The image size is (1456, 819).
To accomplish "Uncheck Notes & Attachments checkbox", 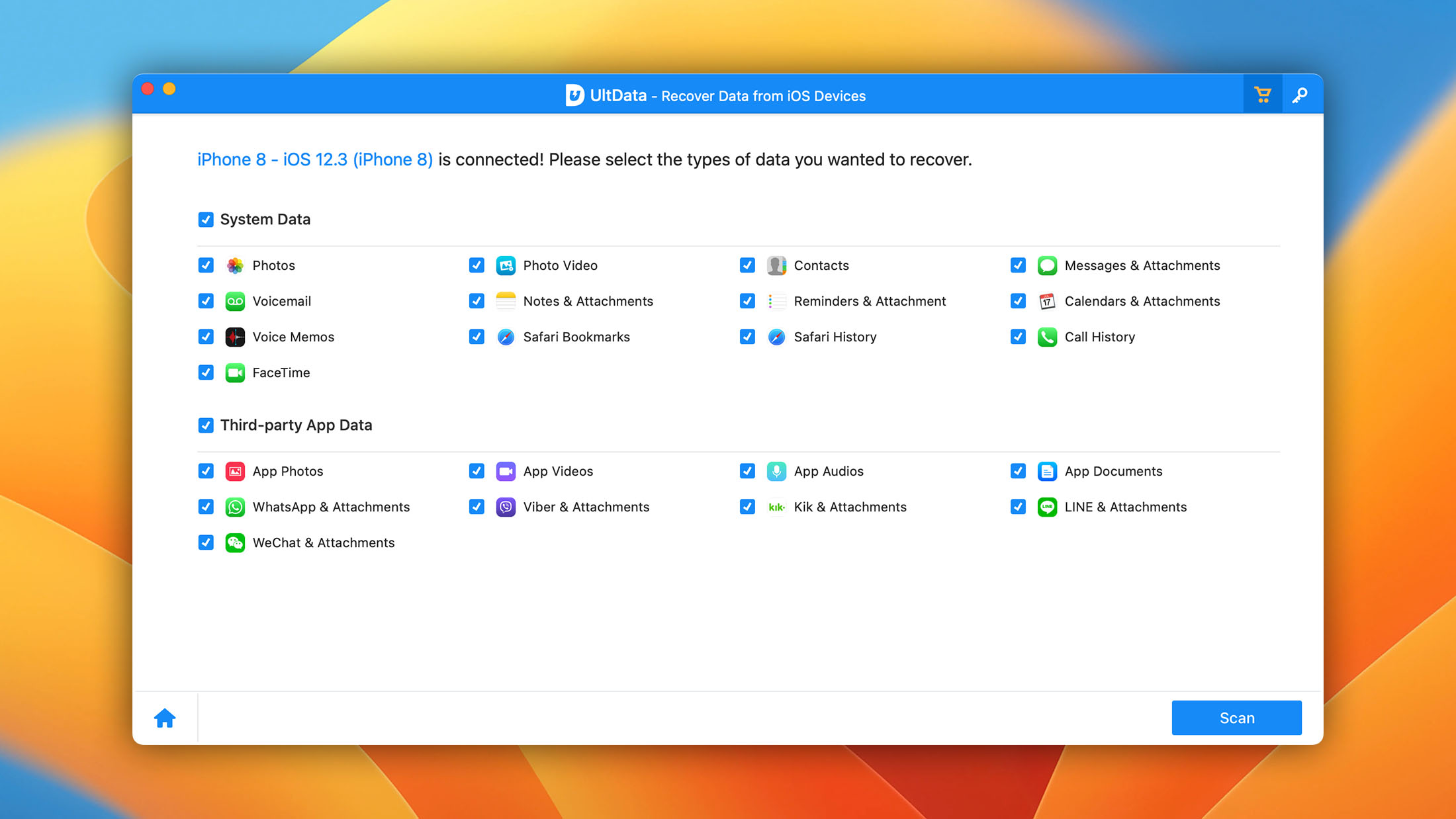I will (x=477, y=301).
